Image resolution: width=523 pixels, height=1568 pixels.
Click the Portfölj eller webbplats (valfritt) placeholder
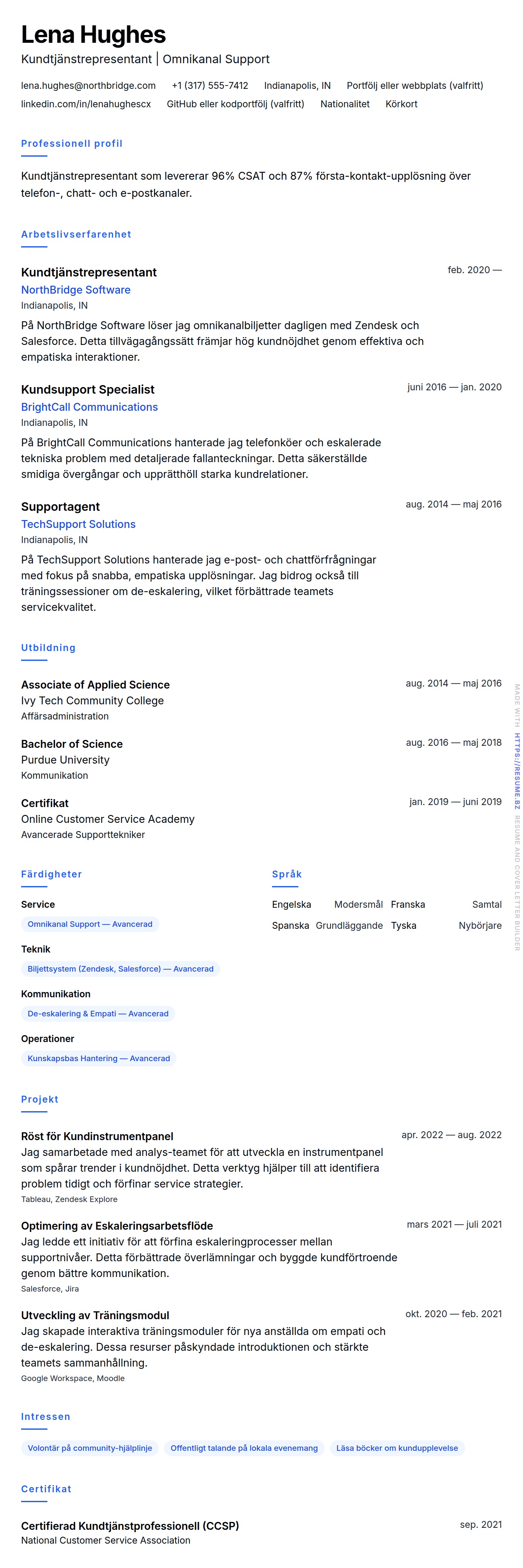(x=415, y=86)
